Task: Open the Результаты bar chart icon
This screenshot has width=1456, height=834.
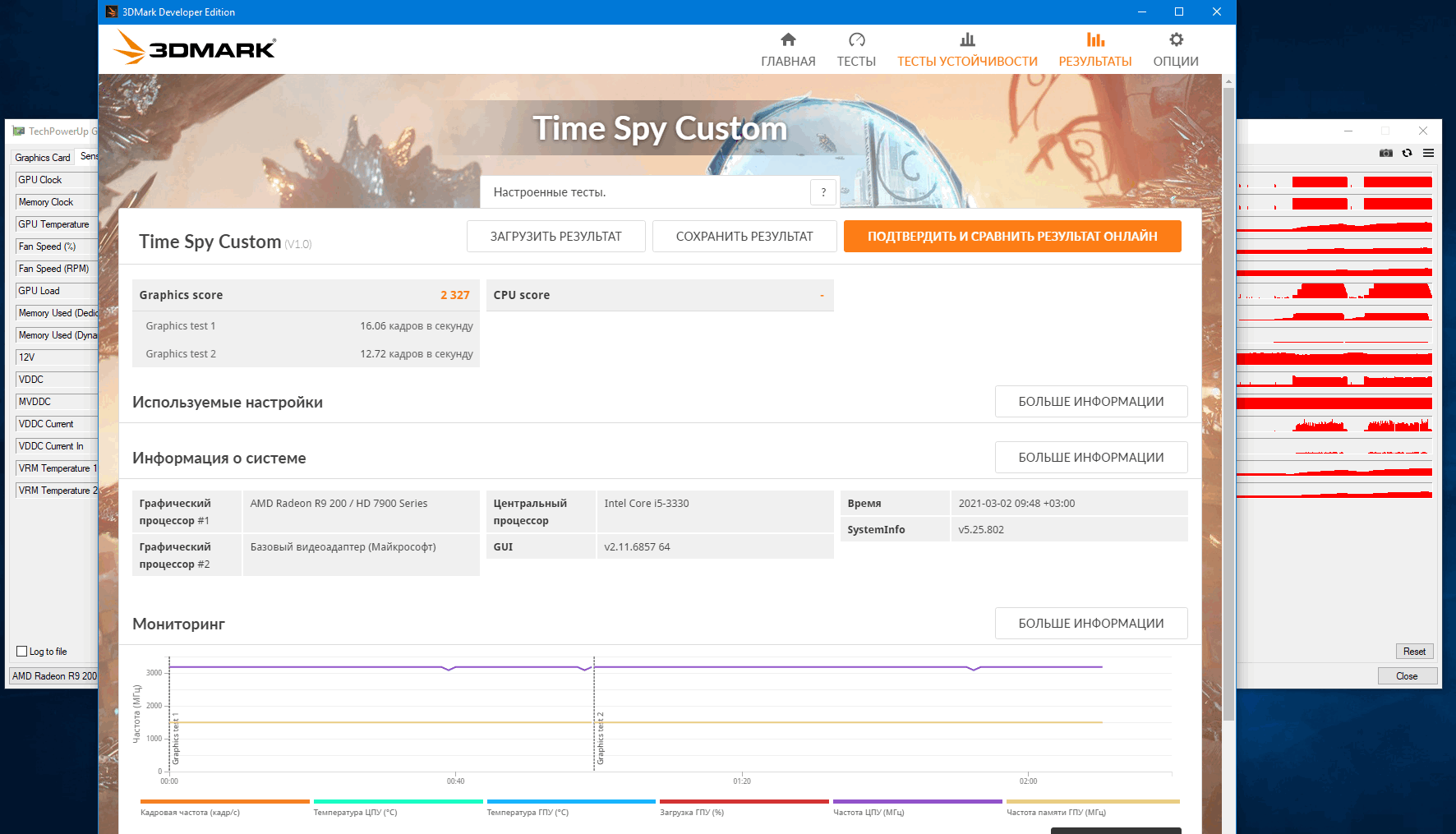Action: pyautogui.click(x=1095, y=39)
